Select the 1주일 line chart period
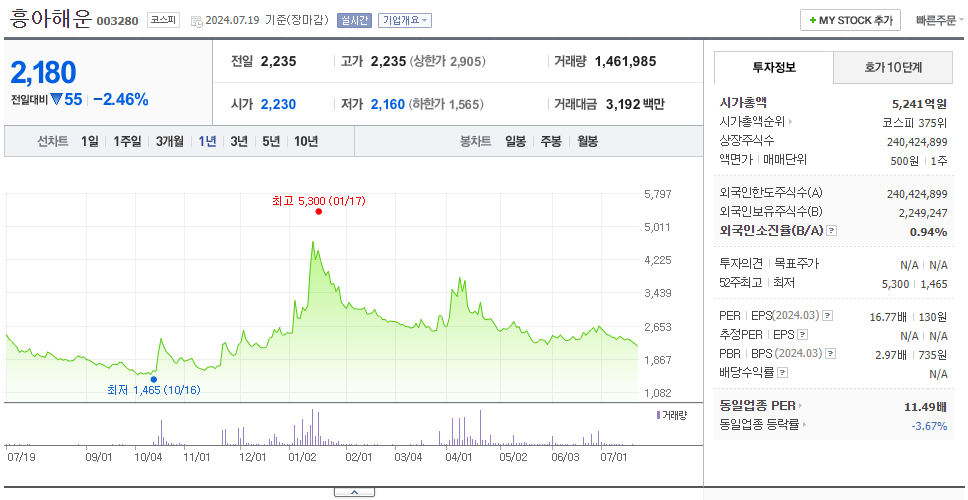Image resolution: width=968 pixels, height=500 pixels. [127, 141]
